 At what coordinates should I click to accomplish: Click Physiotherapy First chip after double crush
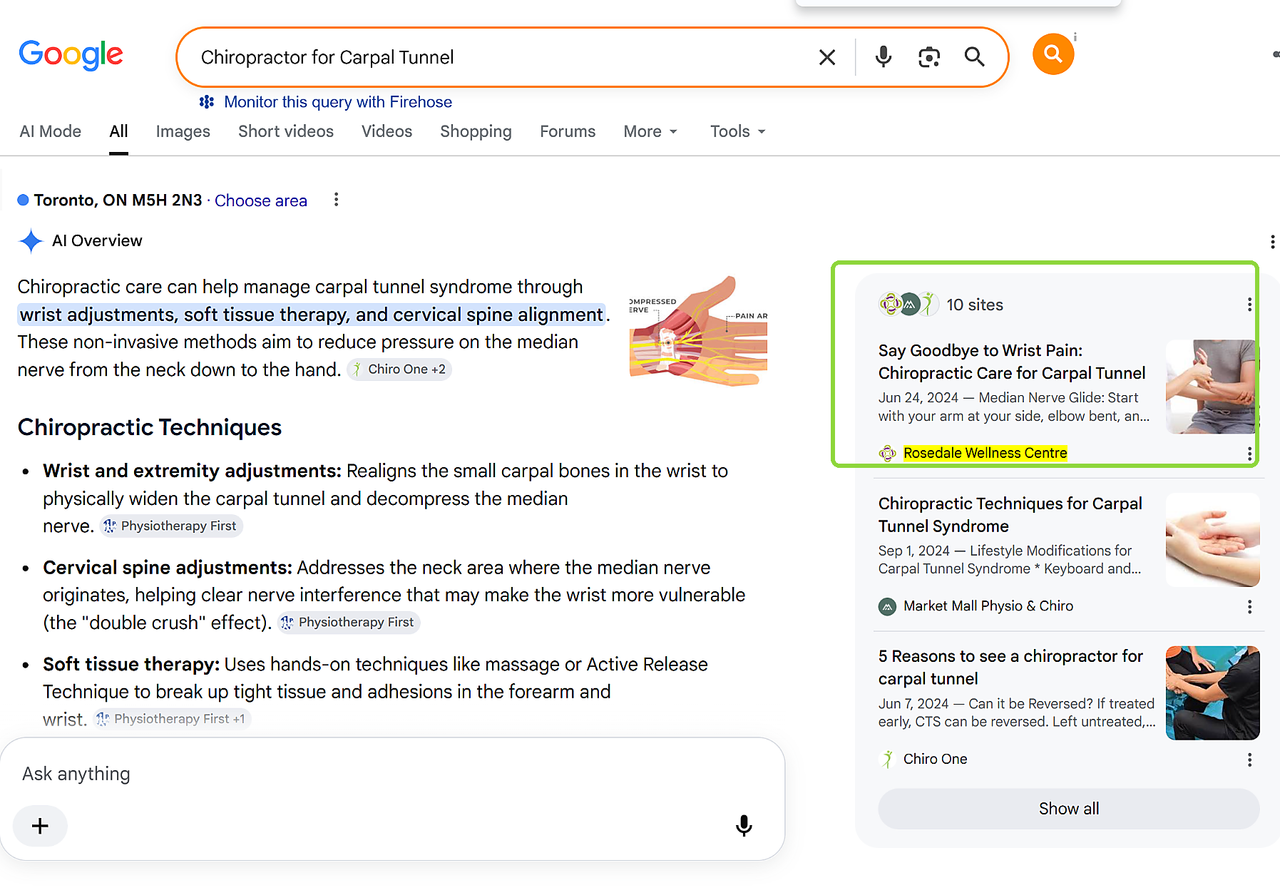point(348,622)
